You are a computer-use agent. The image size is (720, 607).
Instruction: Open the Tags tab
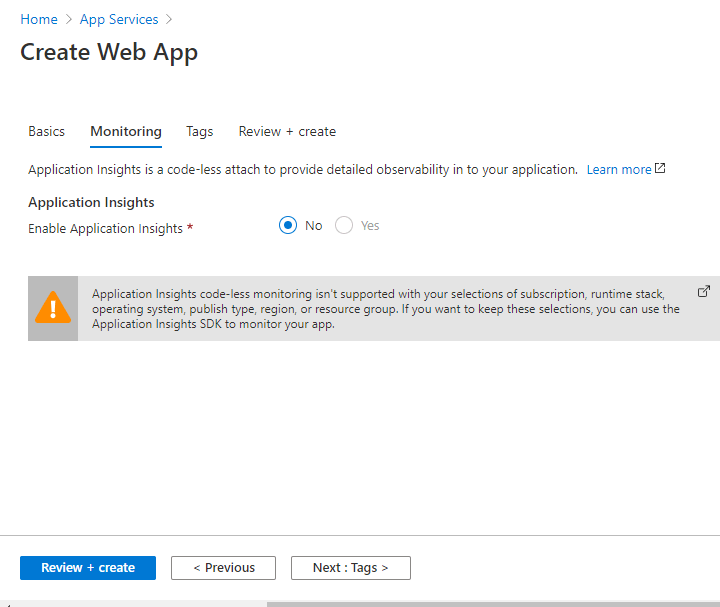click(199, 132)
